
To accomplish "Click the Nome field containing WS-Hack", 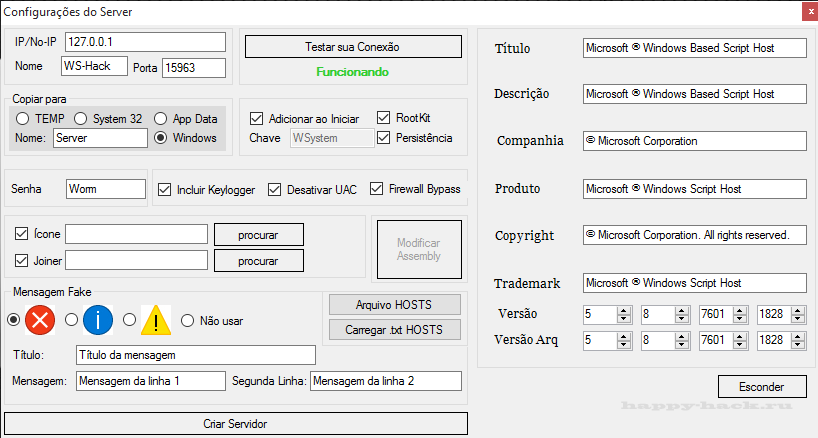I will pos(94,66).
